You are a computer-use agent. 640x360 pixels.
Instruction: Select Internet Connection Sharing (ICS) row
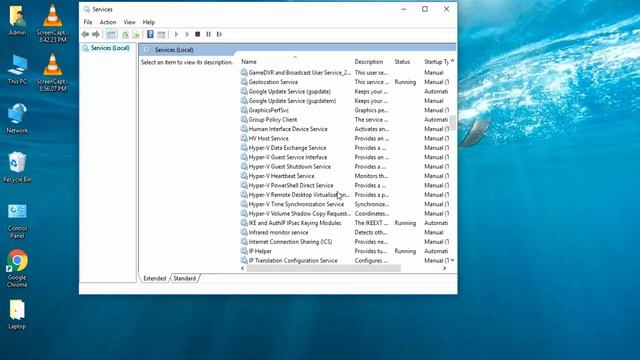pyautogui.click(x=345, y=242)
